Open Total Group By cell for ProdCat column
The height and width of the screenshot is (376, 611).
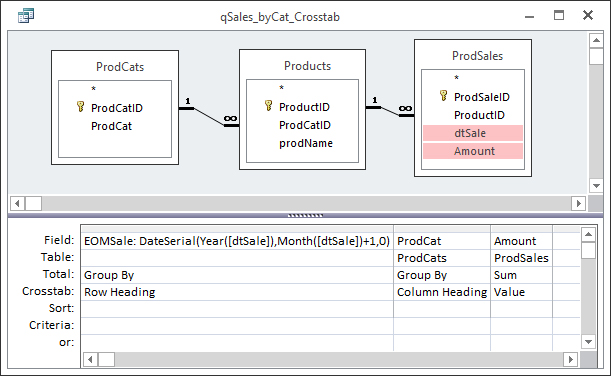coord(442,275)
